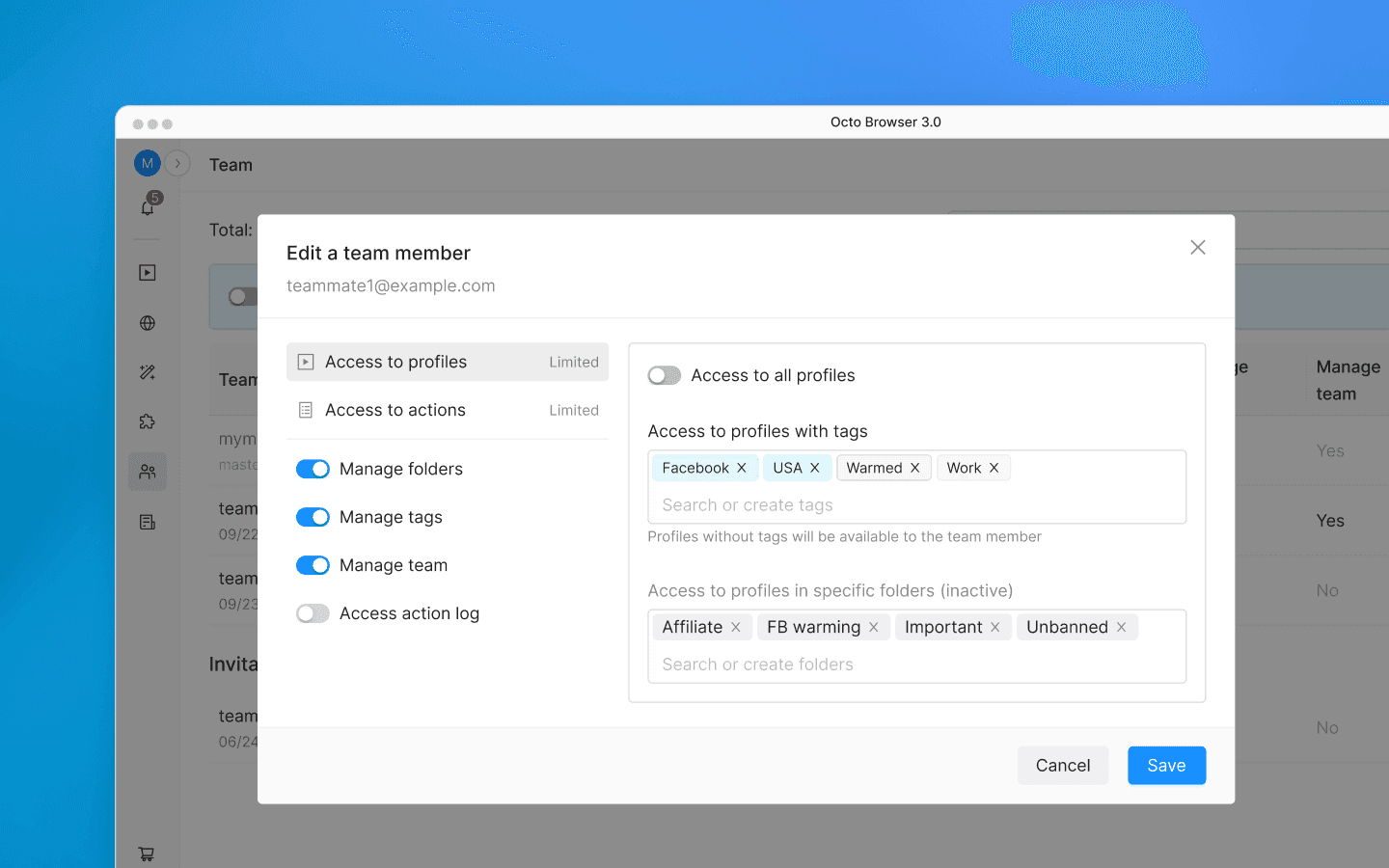Remove the Important folder
The width and height of the screenshot is (1389, 868).
995,627
